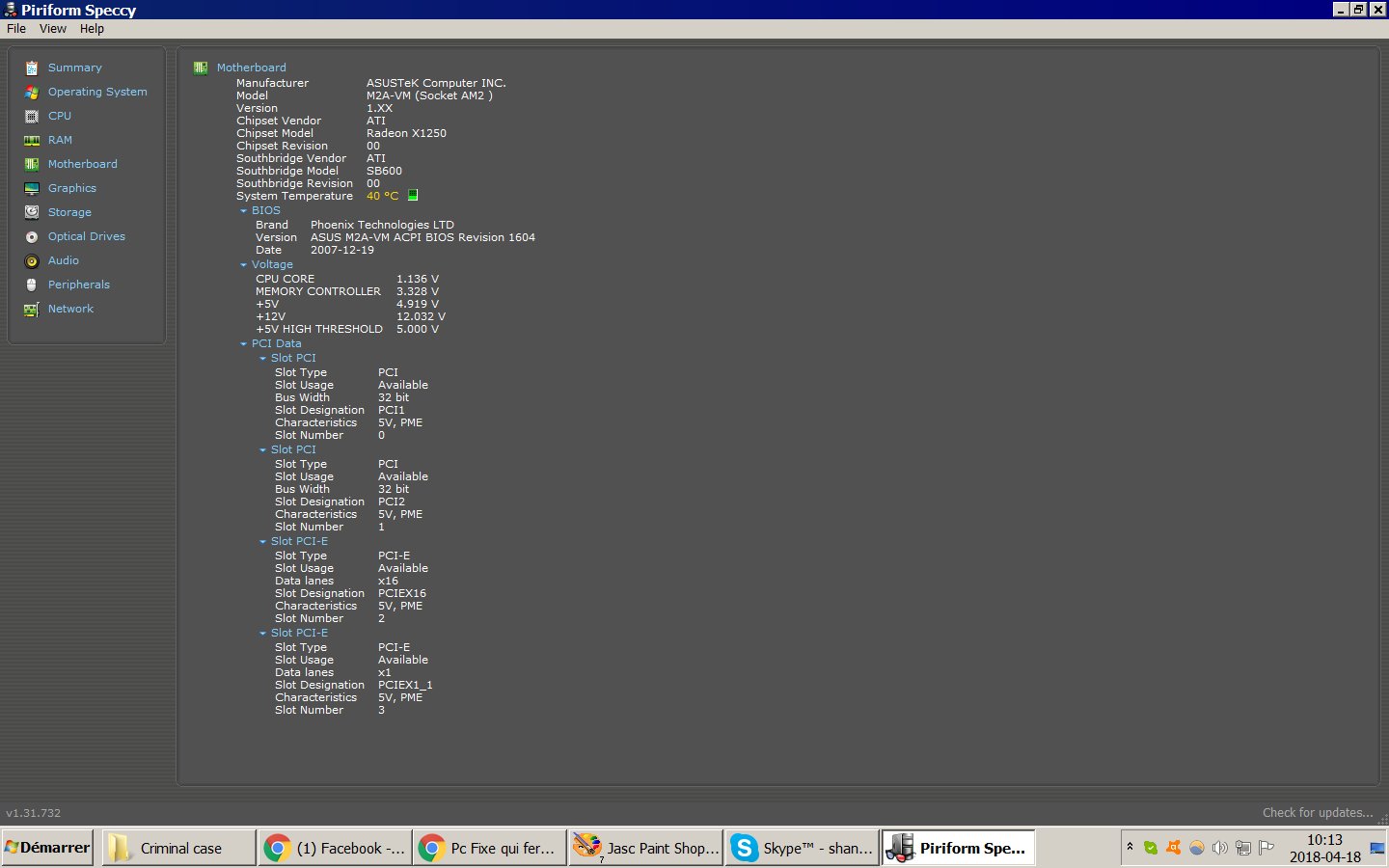The image size is (1389, 868).
Task: Click the Graphics monitor icon in sidebar
Action: click(32, 188)
